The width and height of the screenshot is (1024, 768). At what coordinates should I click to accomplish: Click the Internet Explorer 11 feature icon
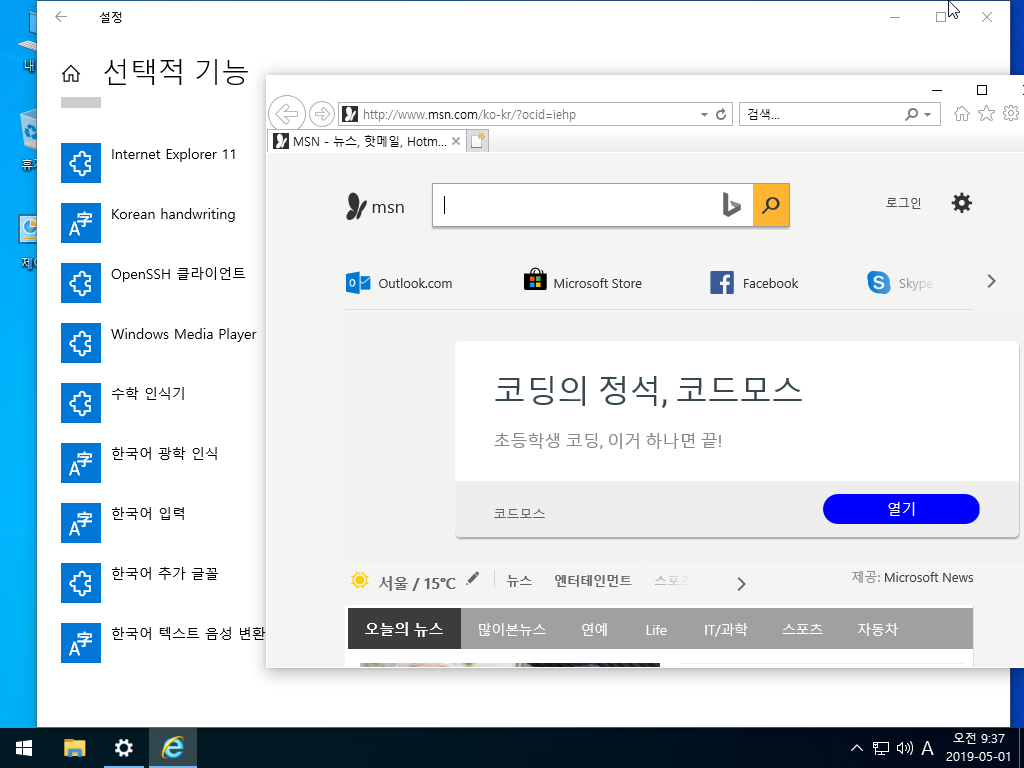coord(81,163)
